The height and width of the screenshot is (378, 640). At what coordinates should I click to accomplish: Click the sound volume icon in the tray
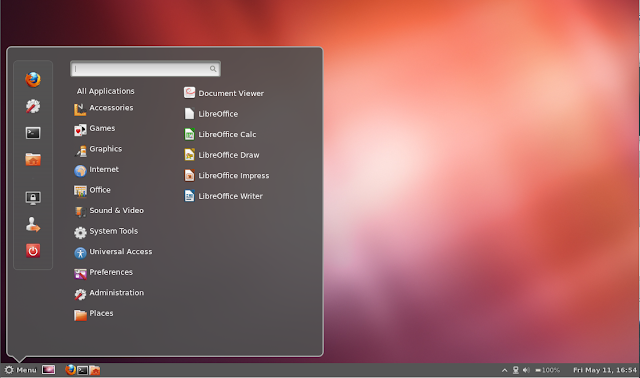pos(526,370)
